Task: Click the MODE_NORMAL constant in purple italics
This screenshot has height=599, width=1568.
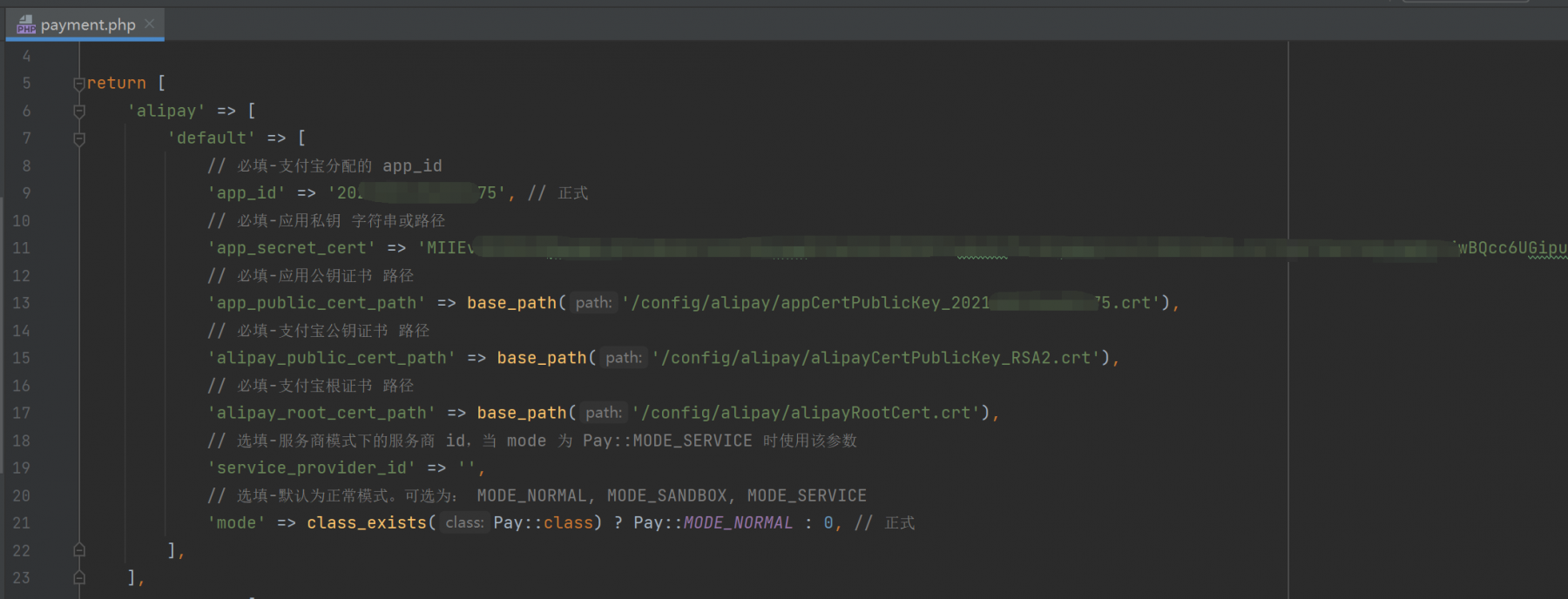Action: (739, 522)
